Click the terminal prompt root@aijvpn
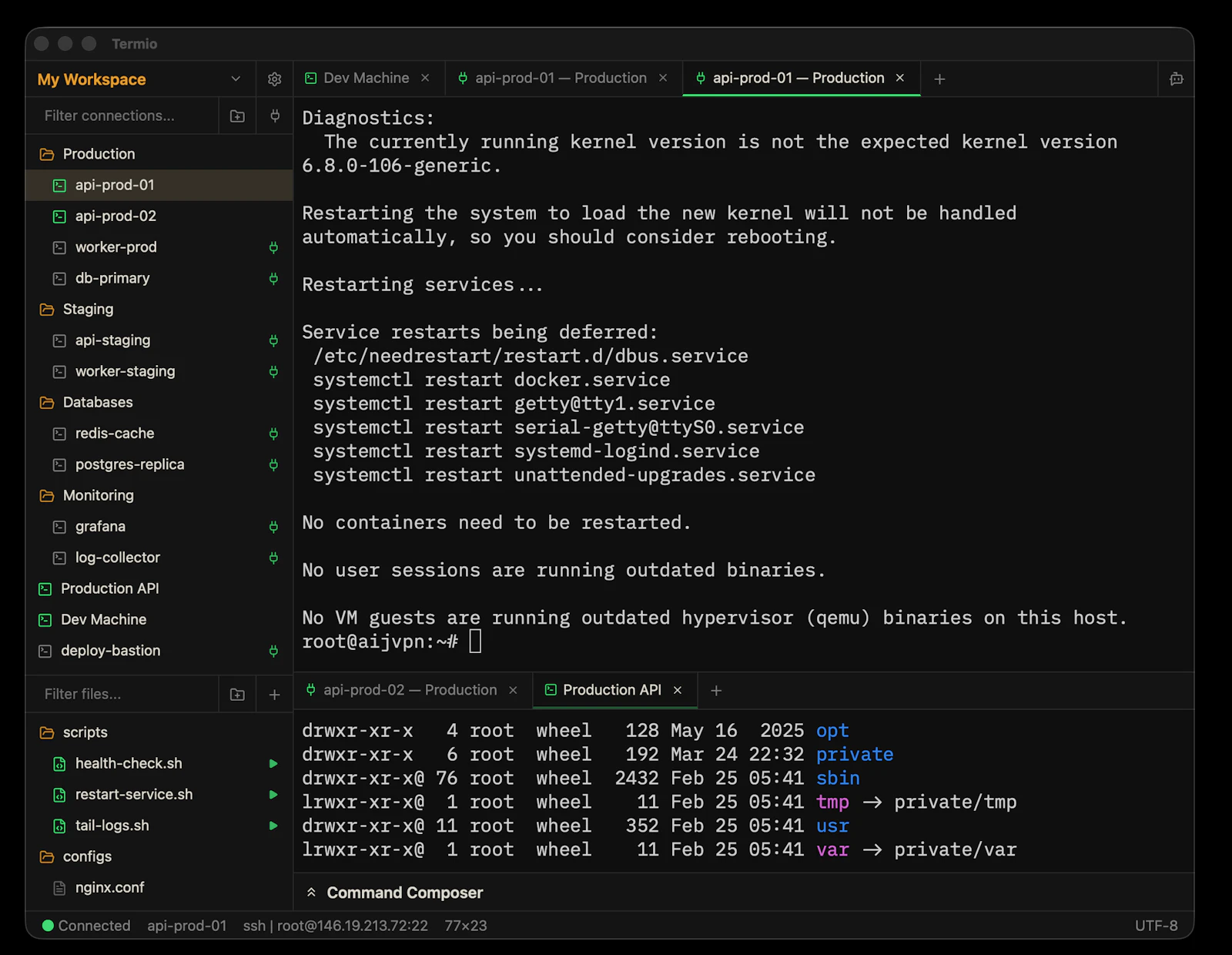Viewport: 1232px width, 955px height. pos(380,642)
